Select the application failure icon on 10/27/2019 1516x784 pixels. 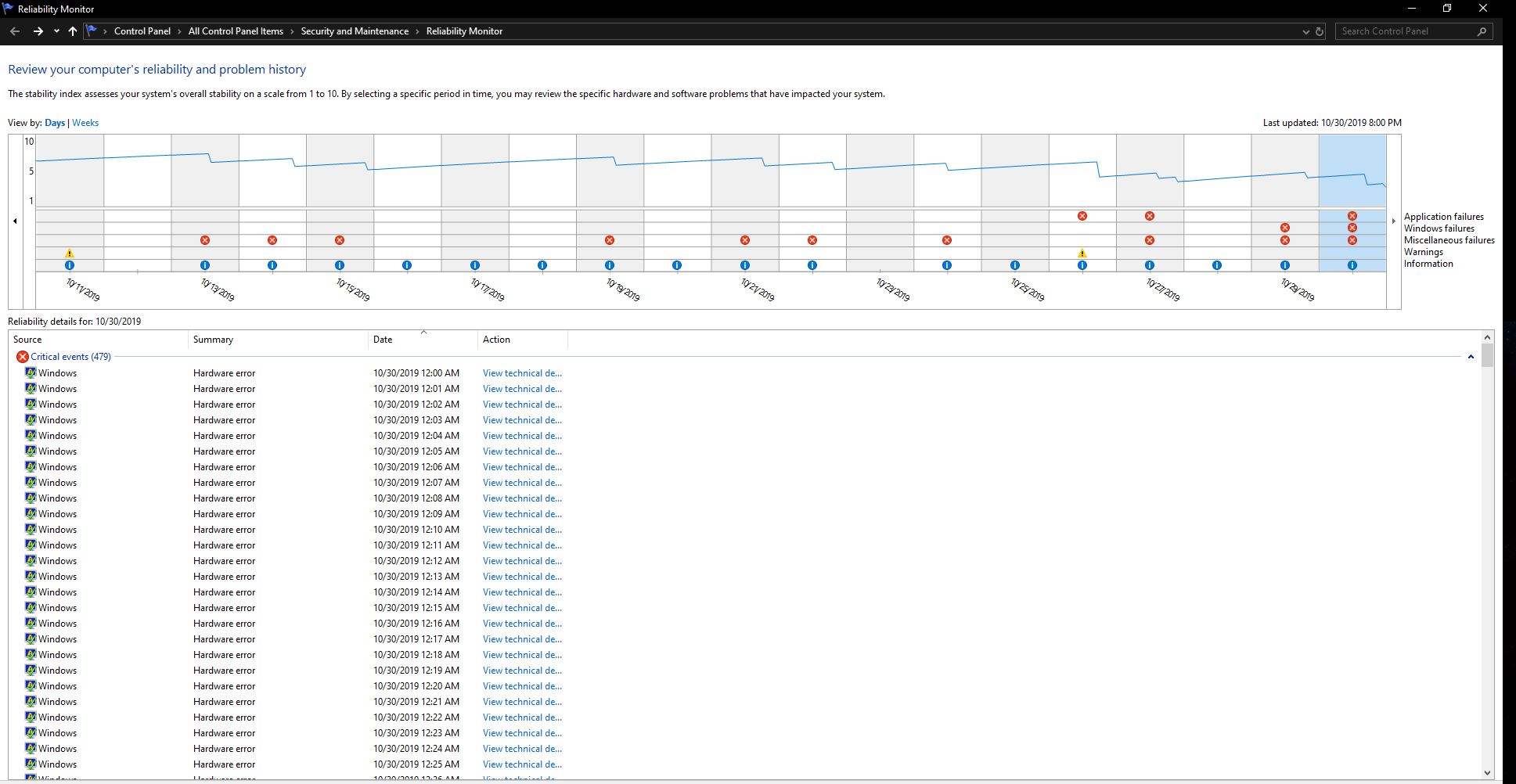[1150, 216]
